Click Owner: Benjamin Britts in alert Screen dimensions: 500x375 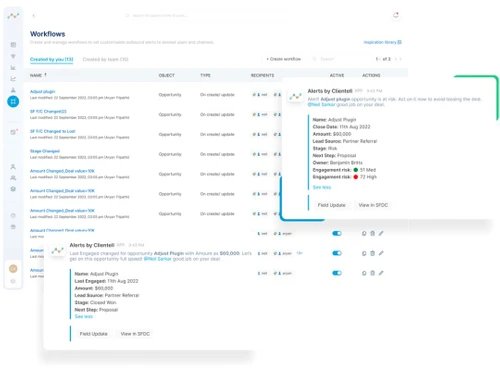[337, 163]
